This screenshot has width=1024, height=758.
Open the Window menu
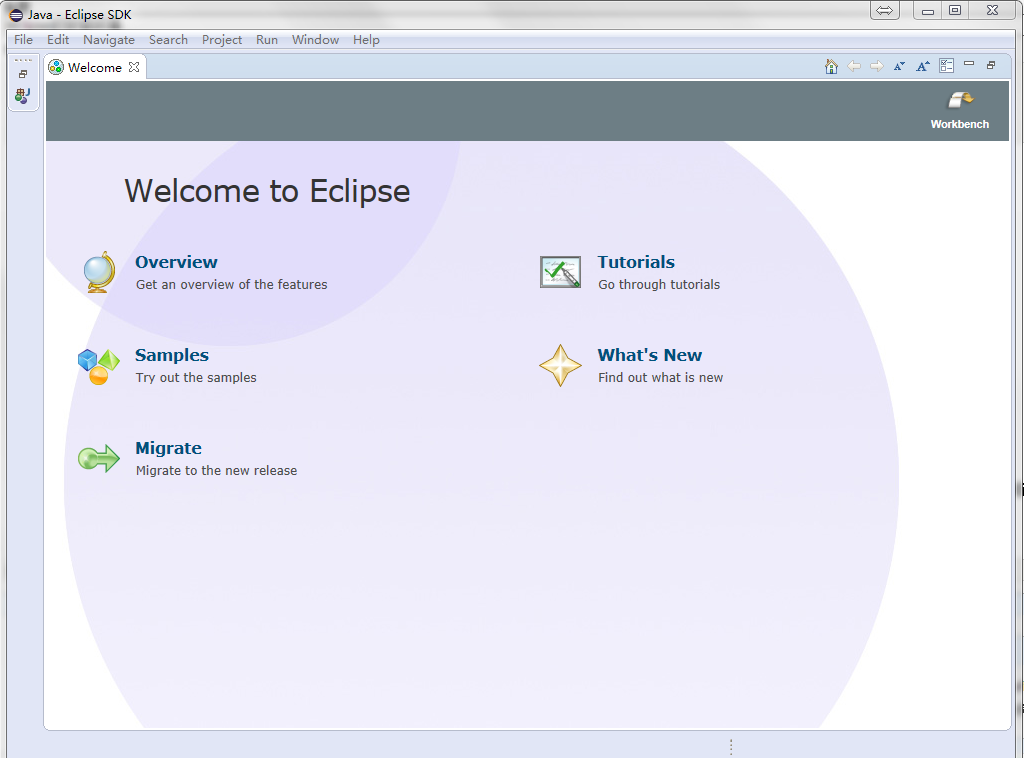point(315,40)
